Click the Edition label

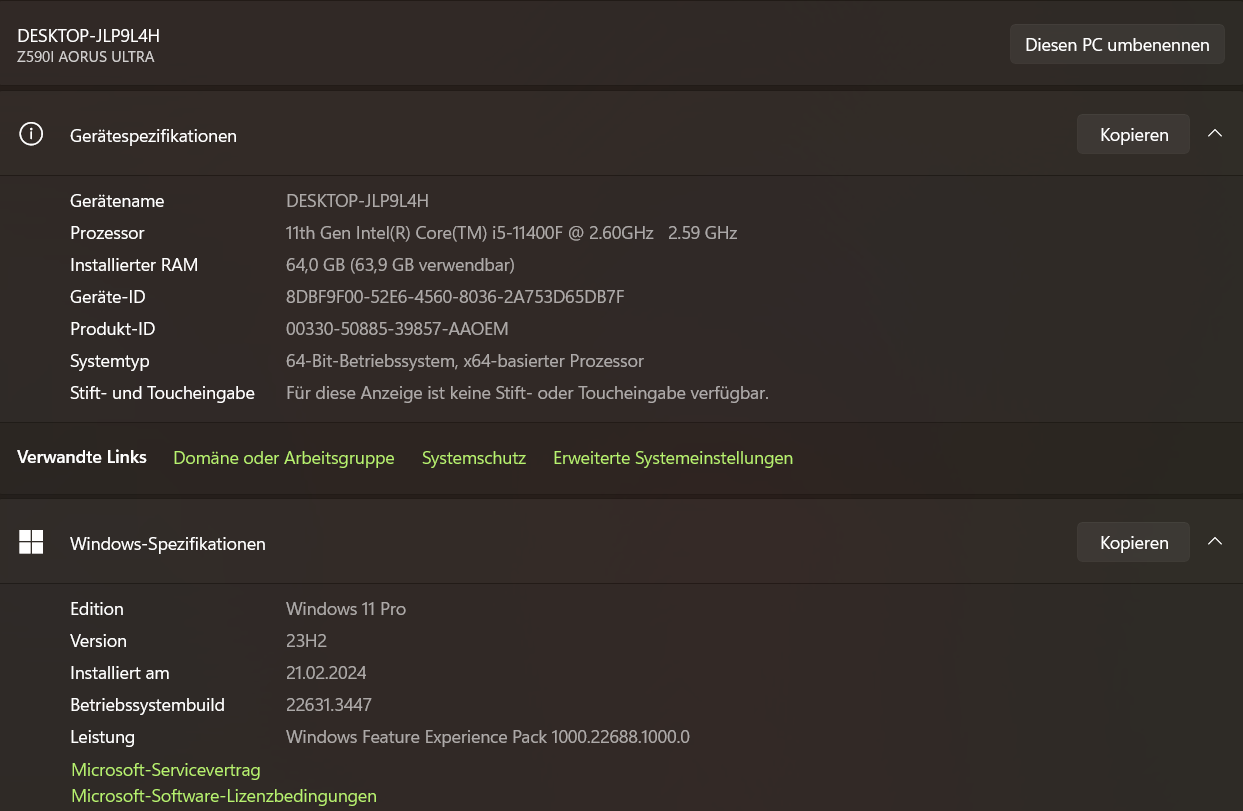pos(97,609)
